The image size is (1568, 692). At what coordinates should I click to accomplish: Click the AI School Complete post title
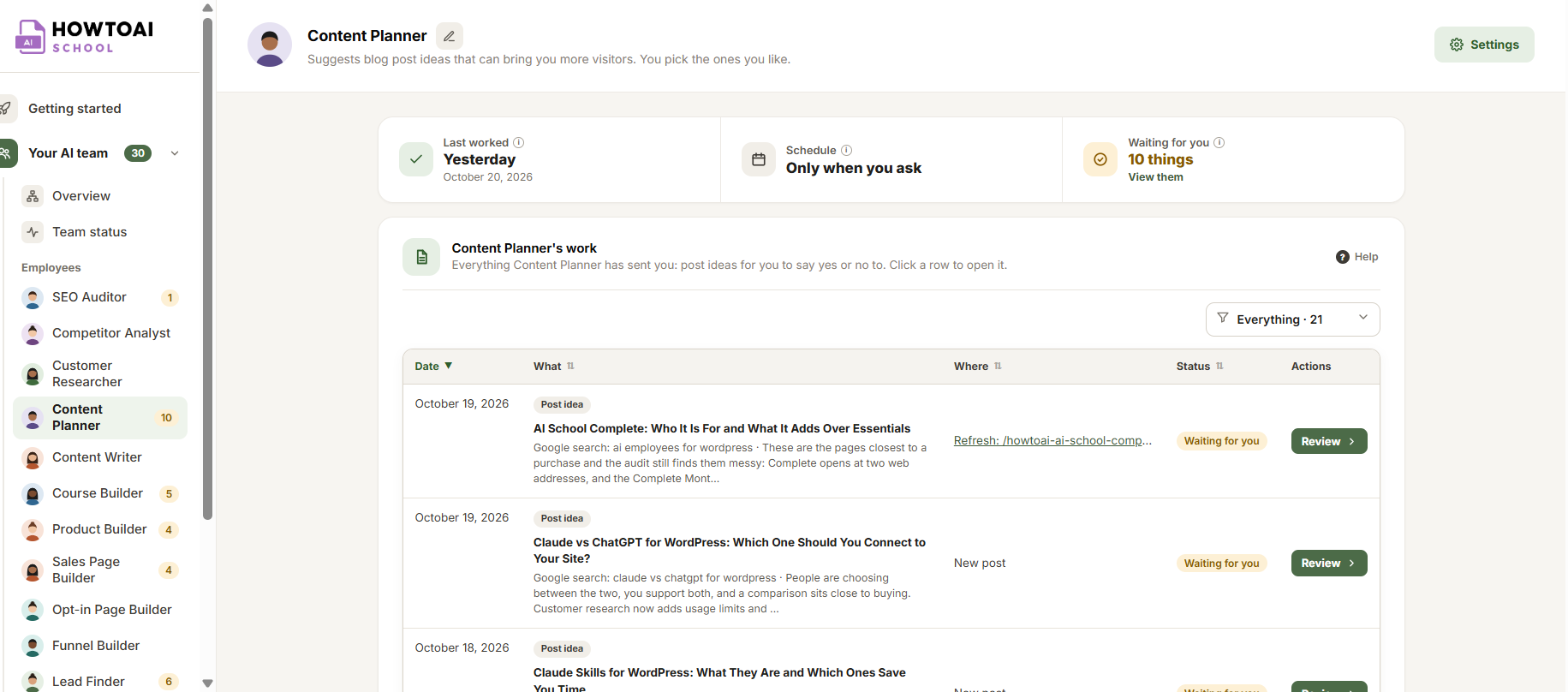722,428
